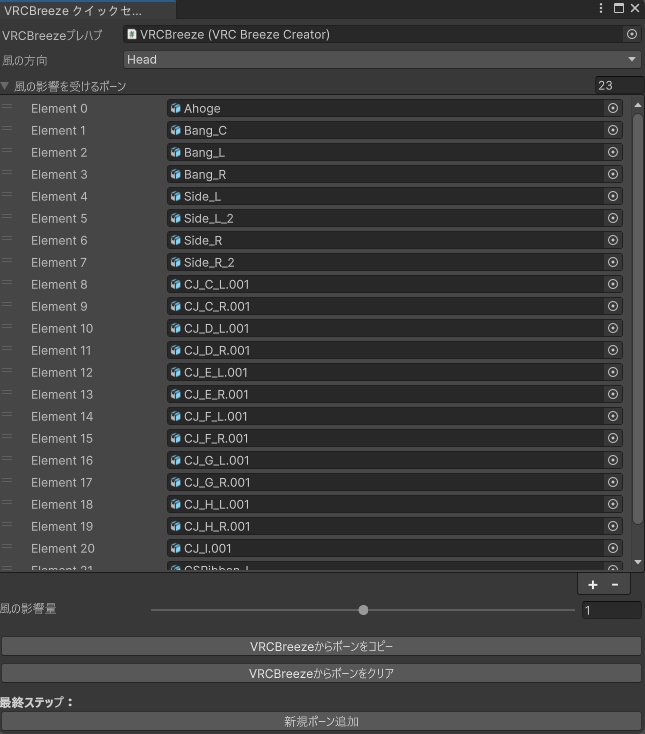Open object picker for CJ_C_R.001 element
Screen dimensions: 645x734
pos(613,306)
